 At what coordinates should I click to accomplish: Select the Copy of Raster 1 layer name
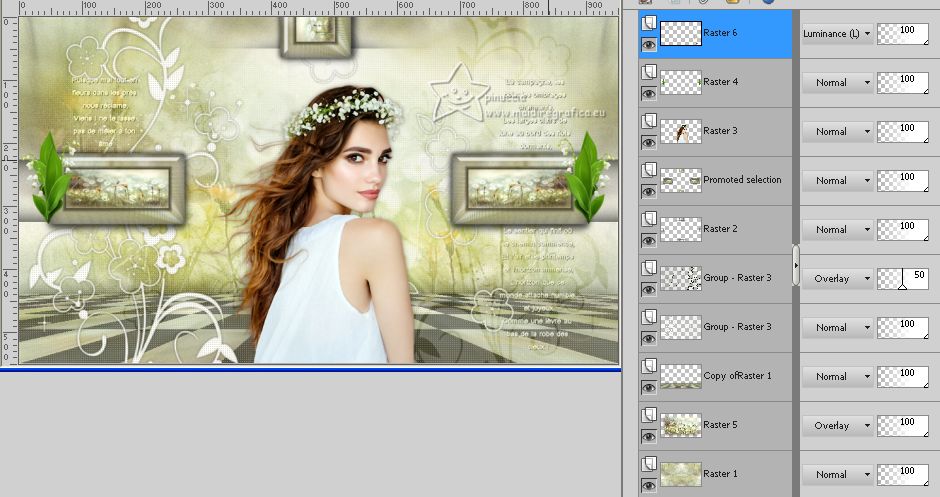tap(738, 376)
